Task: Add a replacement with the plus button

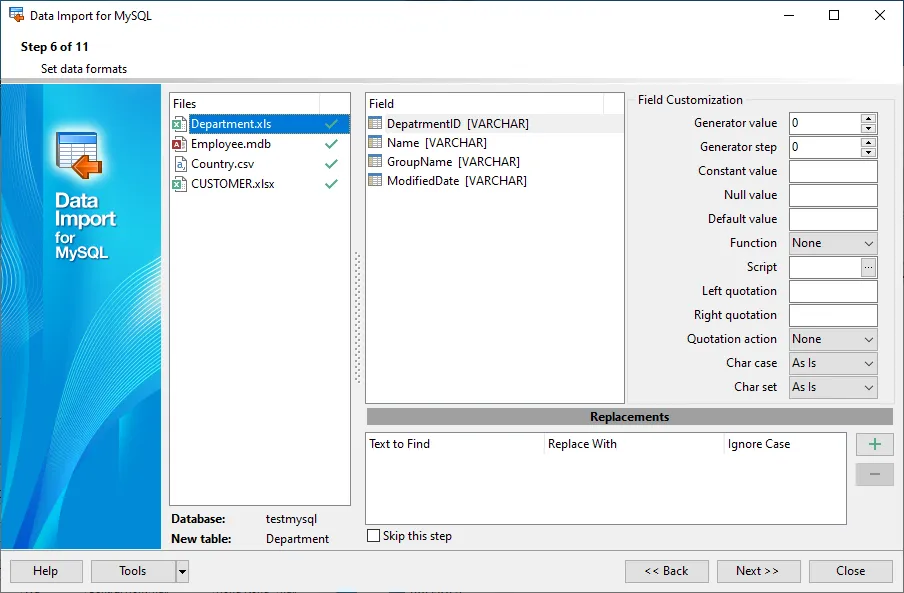Action: pyautogui.click(x=875, y=444)
